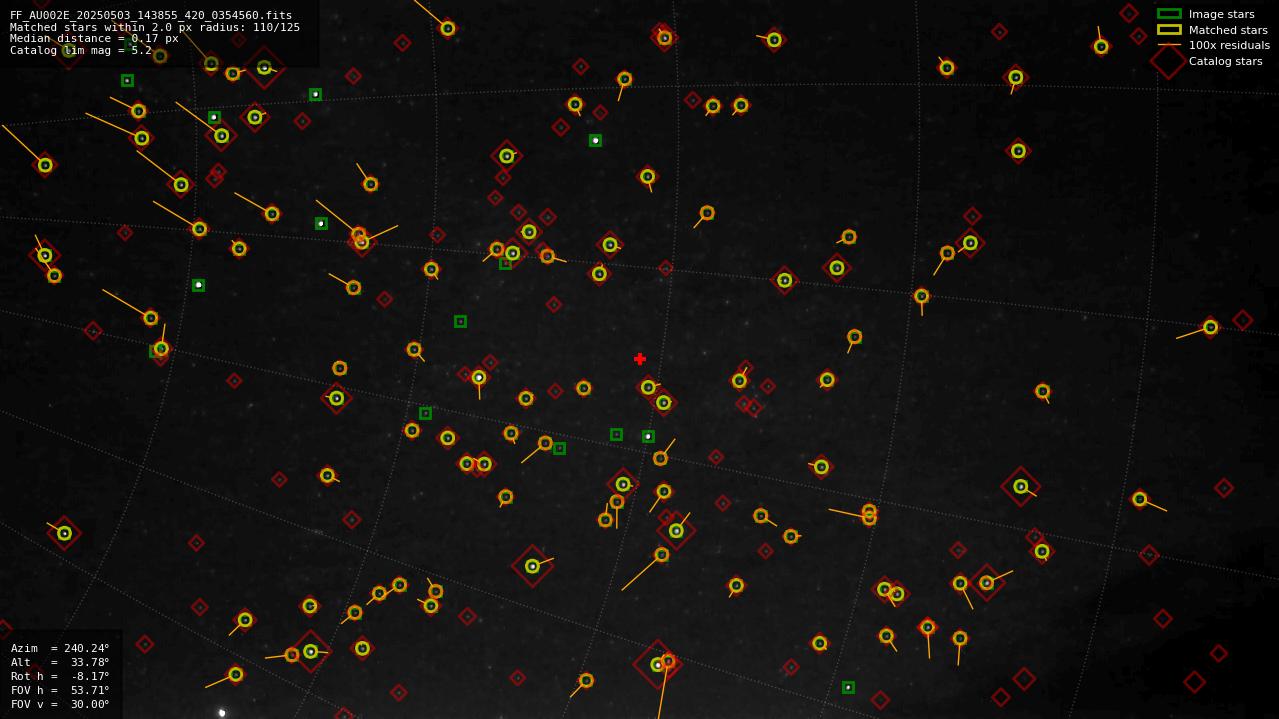Click the green Image stars legend square
1279x719 pixels.
1169,14
